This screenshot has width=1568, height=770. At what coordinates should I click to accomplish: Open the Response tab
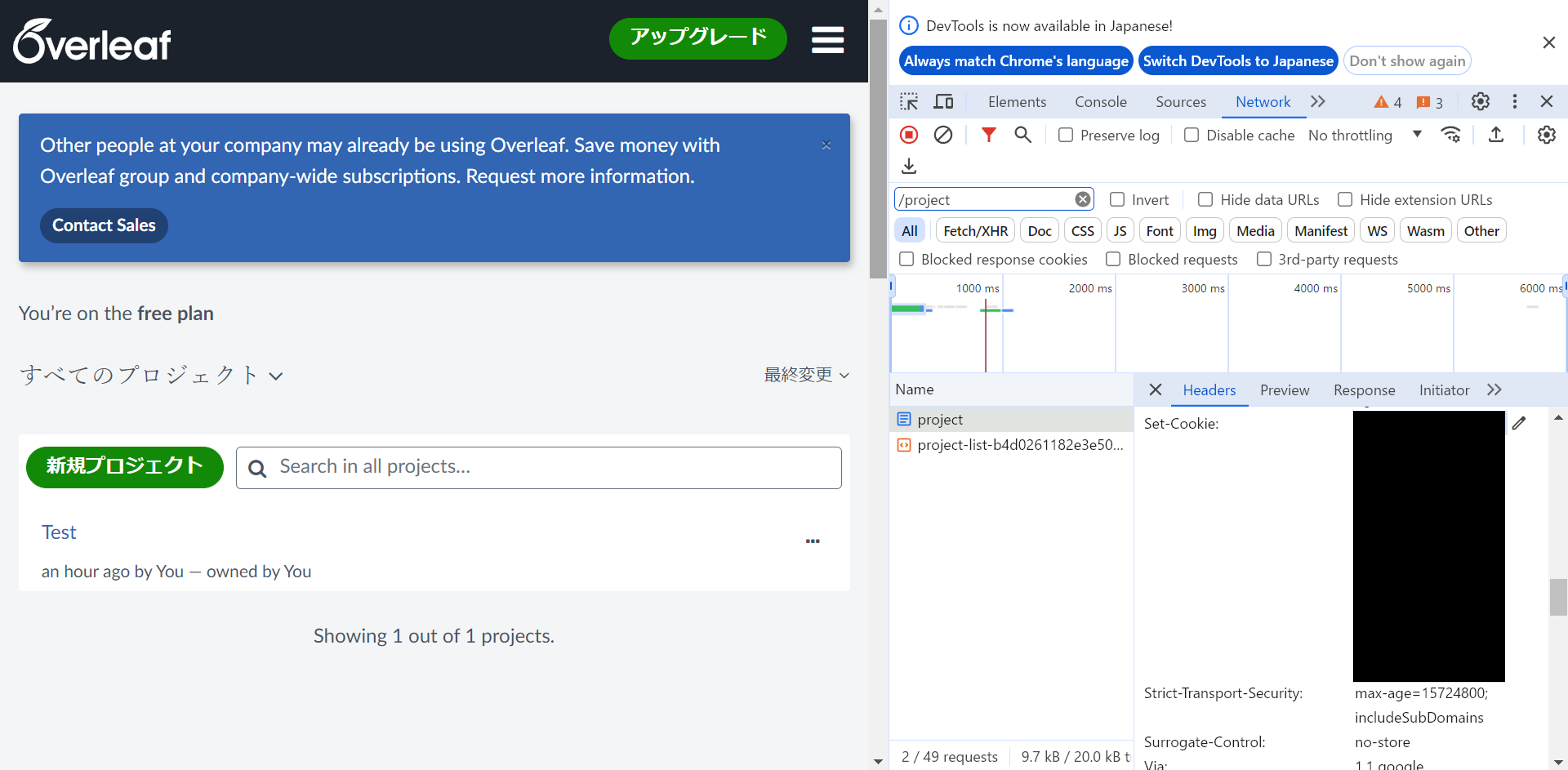coord(1363,390)
